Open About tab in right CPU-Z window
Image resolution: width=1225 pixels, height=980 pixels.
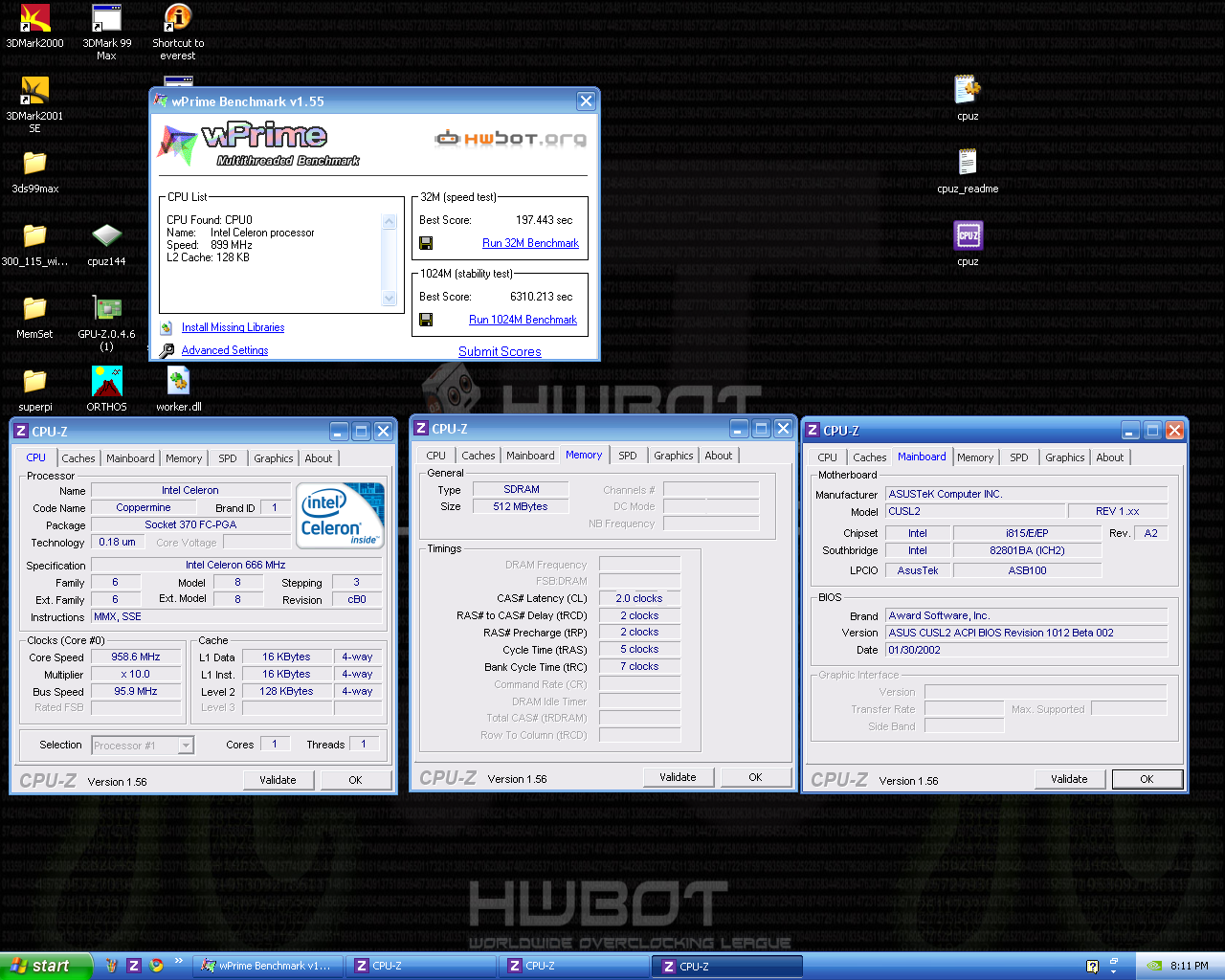[x=1110, y=457]
